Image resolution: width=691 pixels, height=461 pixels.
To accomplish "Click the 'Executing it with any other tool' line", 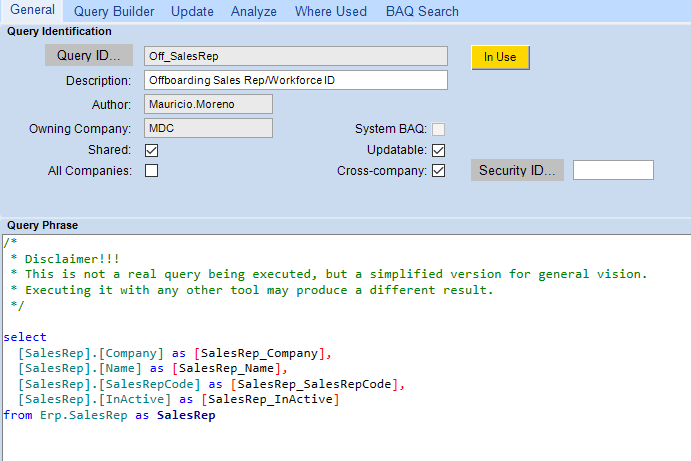I will tap(252, 290).
